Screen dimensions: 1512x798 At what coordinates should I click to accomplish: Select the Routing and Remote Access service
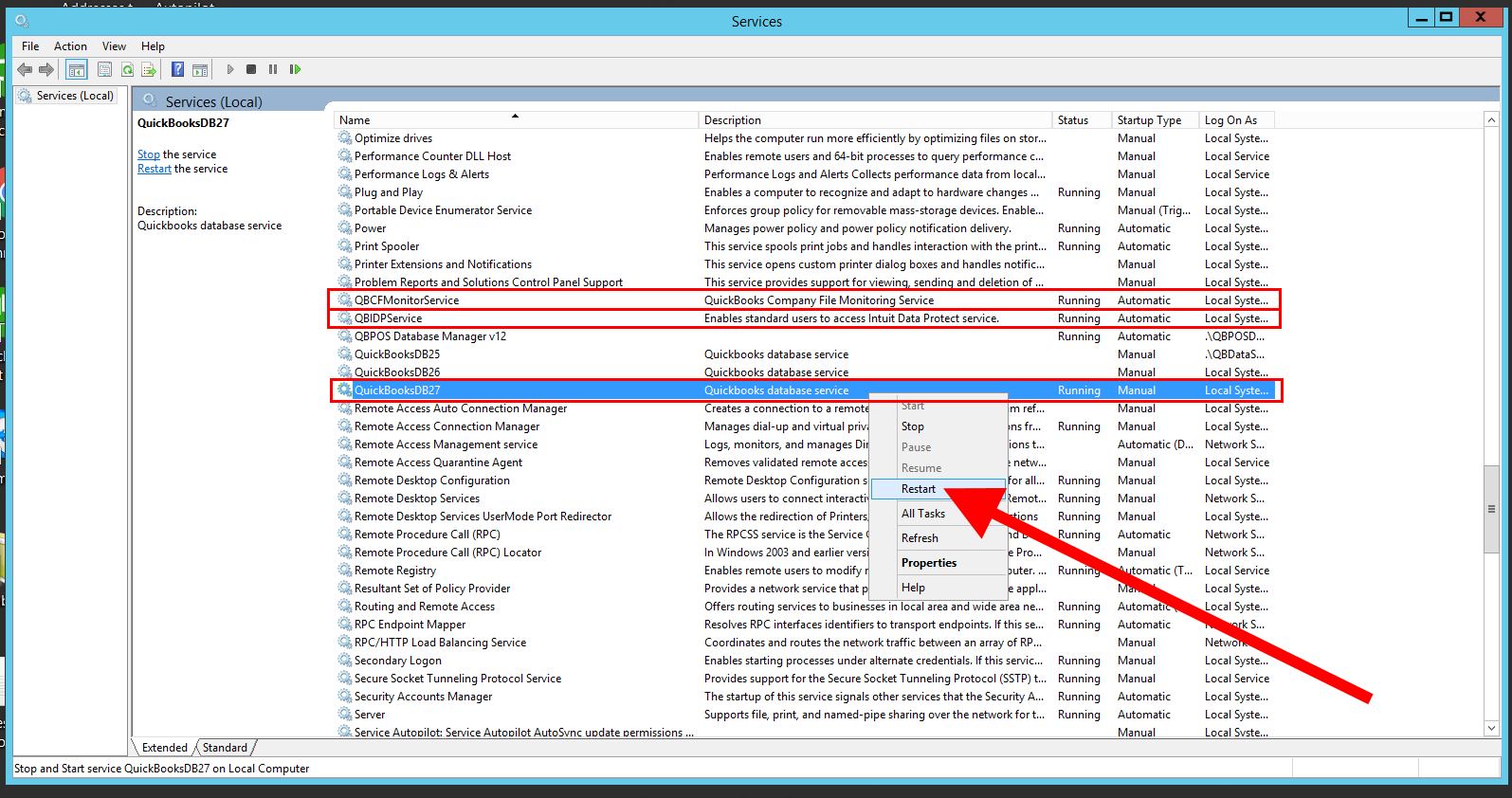[806, 607]
